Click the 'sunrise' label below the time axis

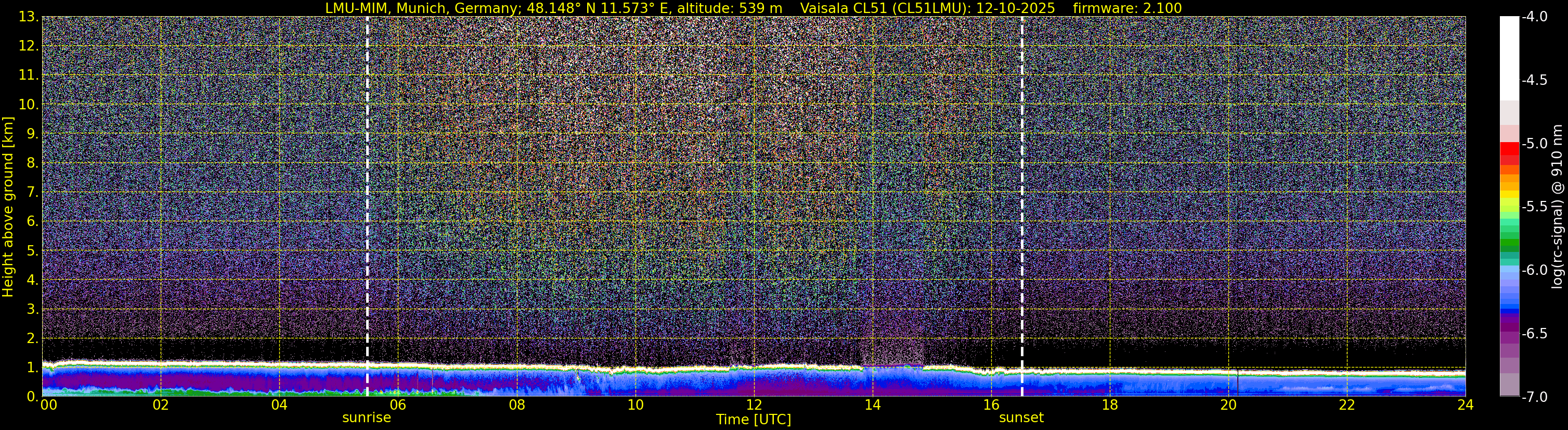click(367, 417)
